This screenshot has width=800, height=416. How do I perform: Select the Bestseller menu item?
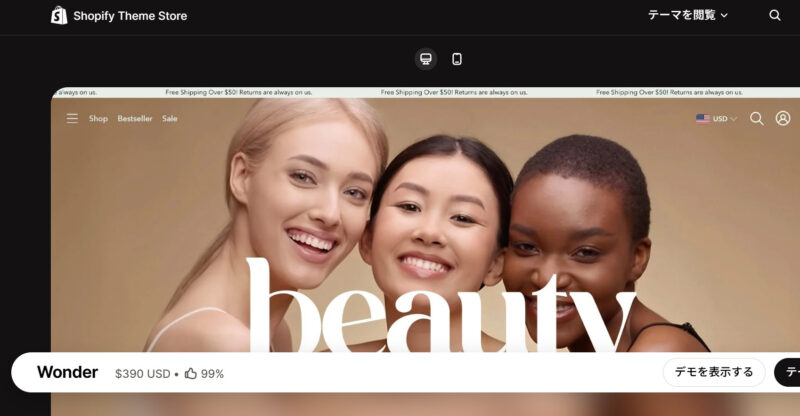point(135,118)
